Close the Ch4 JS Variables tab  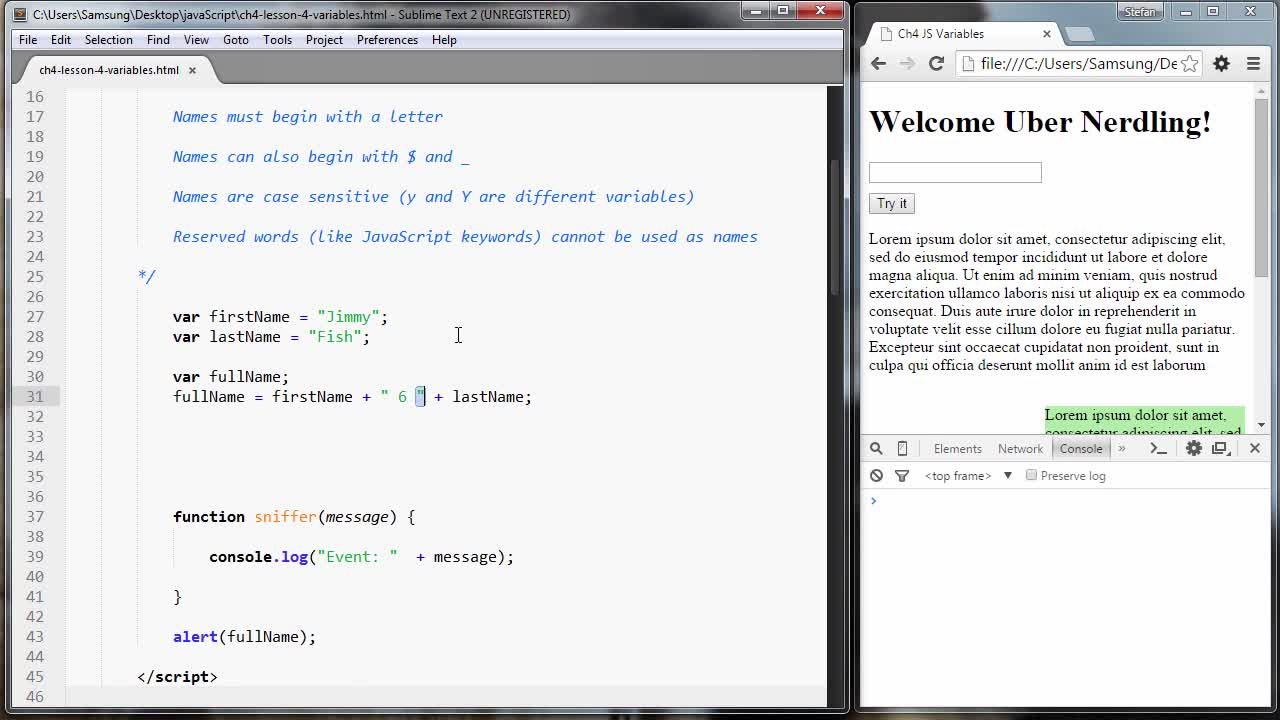pyautogui.click(x=1047, y=33)
